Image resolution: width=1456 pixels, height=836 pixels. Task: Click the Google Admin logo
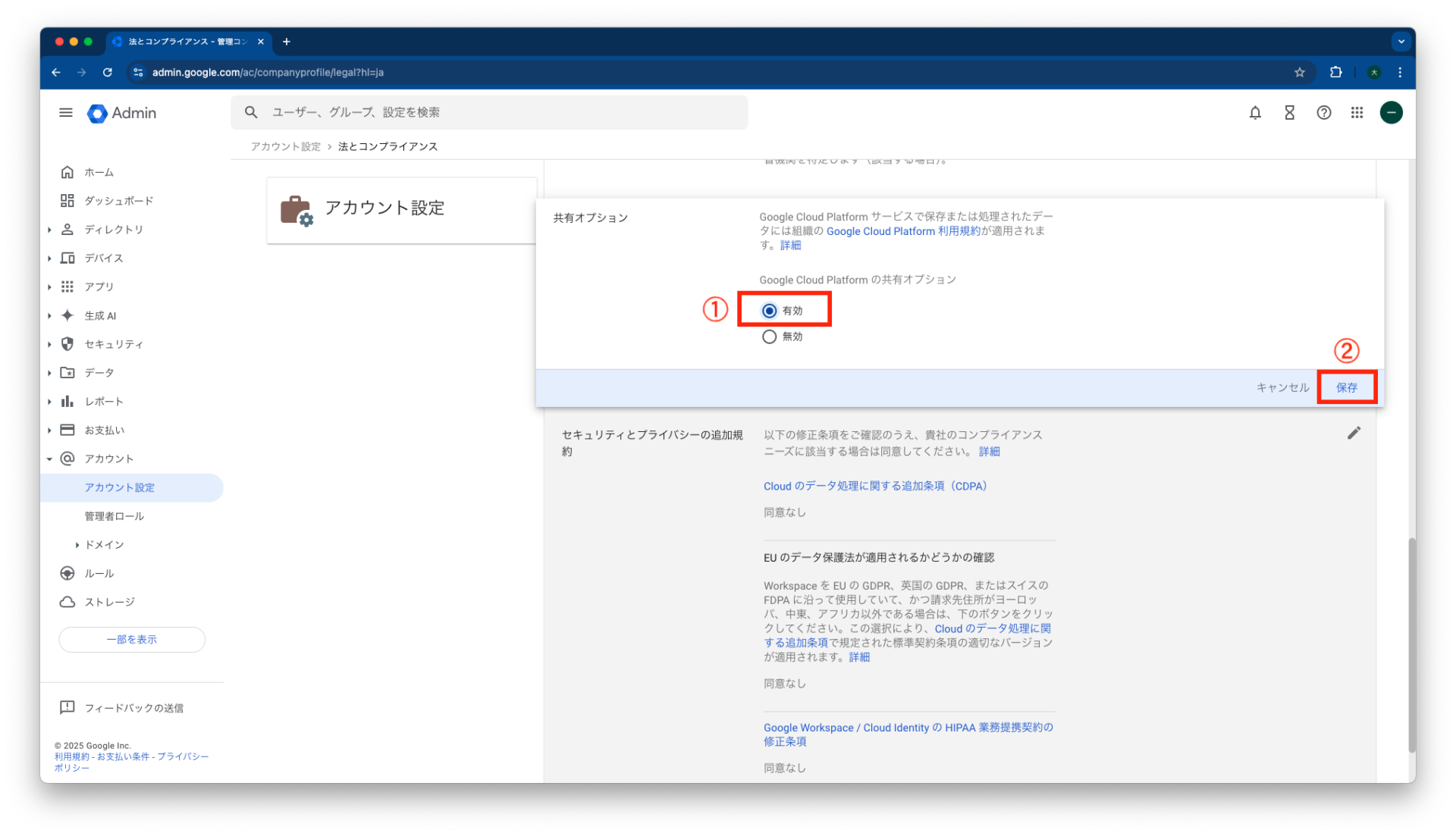click(x=122, y=113)
